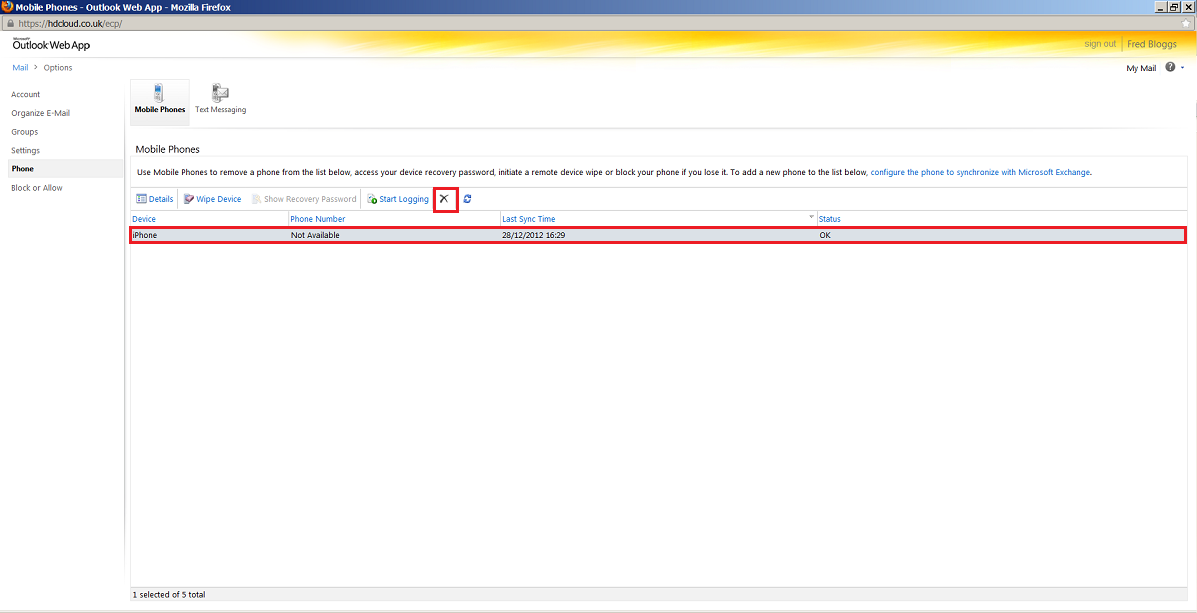Expand the dropdown arrow beside the help icon
1197x613 pixels.
pos(1182,67)
